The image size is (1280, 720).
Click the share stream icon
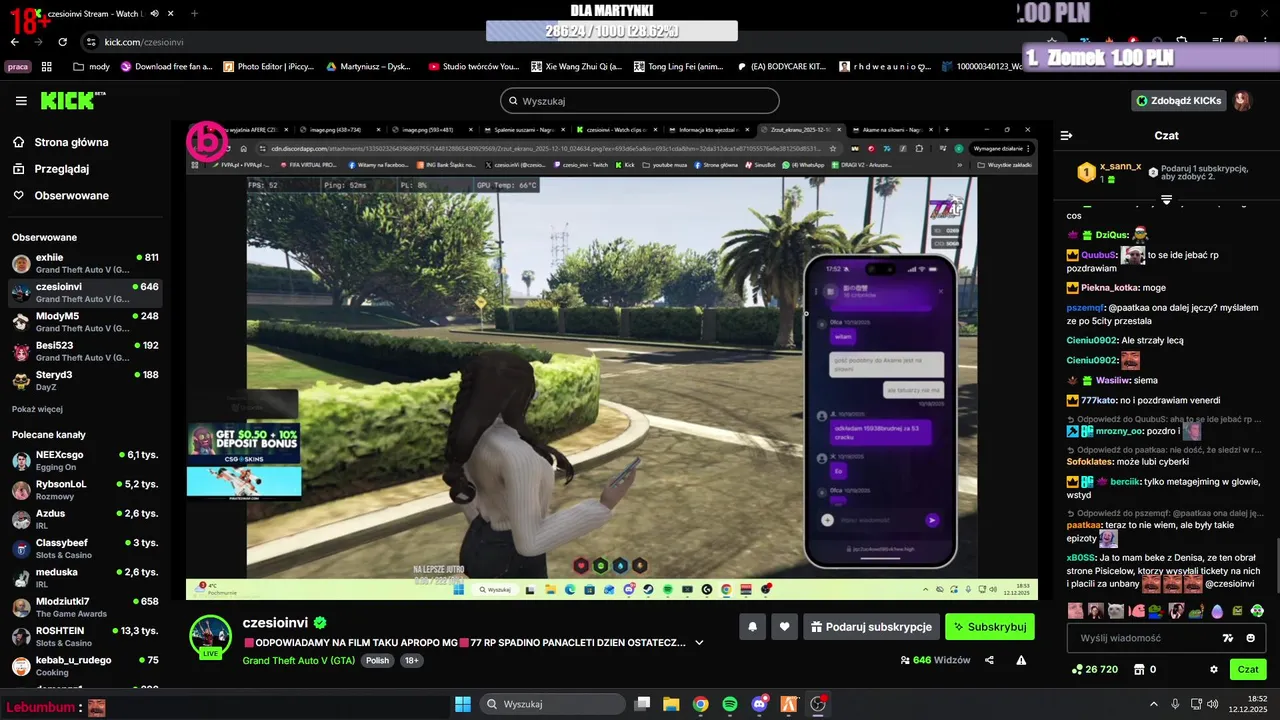(989, 660)
